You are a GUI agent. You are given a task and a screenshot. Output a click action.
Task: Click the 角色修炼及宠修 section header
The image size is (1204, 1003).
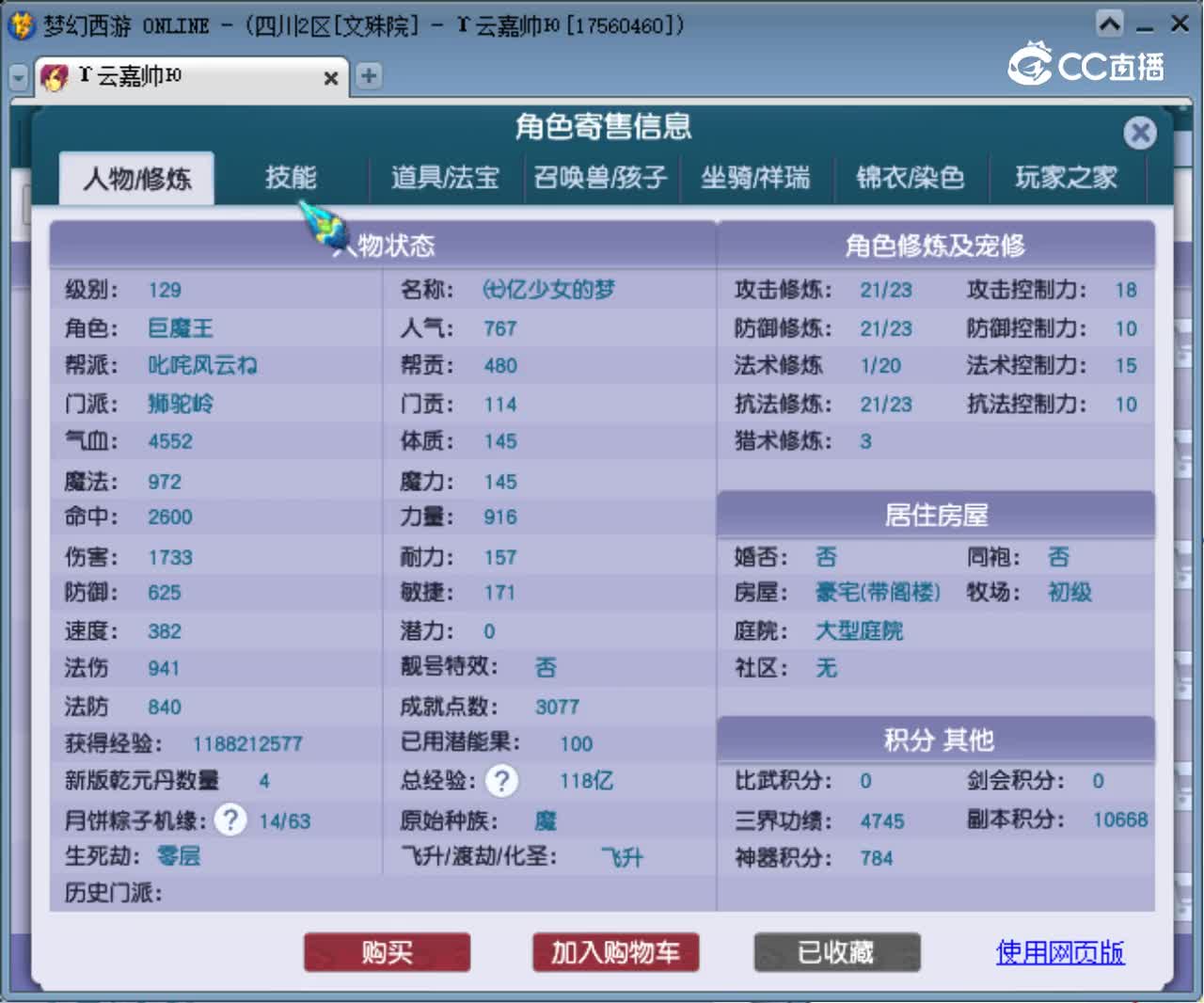point(935,246)
